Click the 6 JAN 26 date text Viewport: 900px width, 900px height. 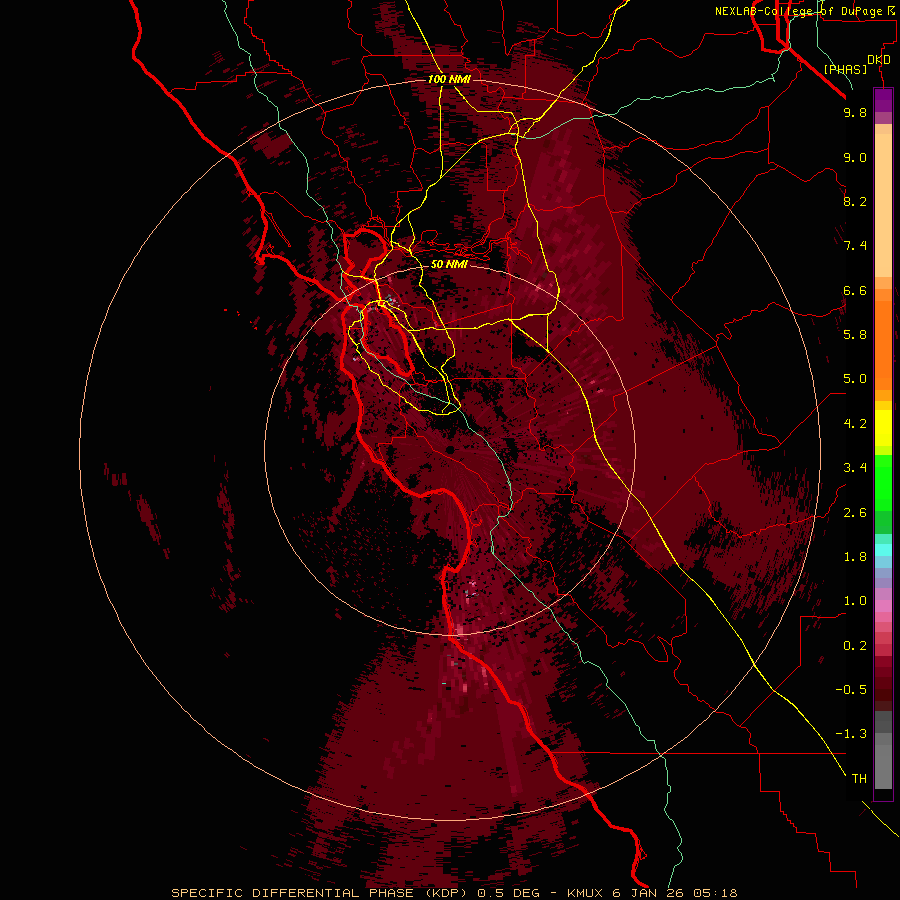click(649, 893)
